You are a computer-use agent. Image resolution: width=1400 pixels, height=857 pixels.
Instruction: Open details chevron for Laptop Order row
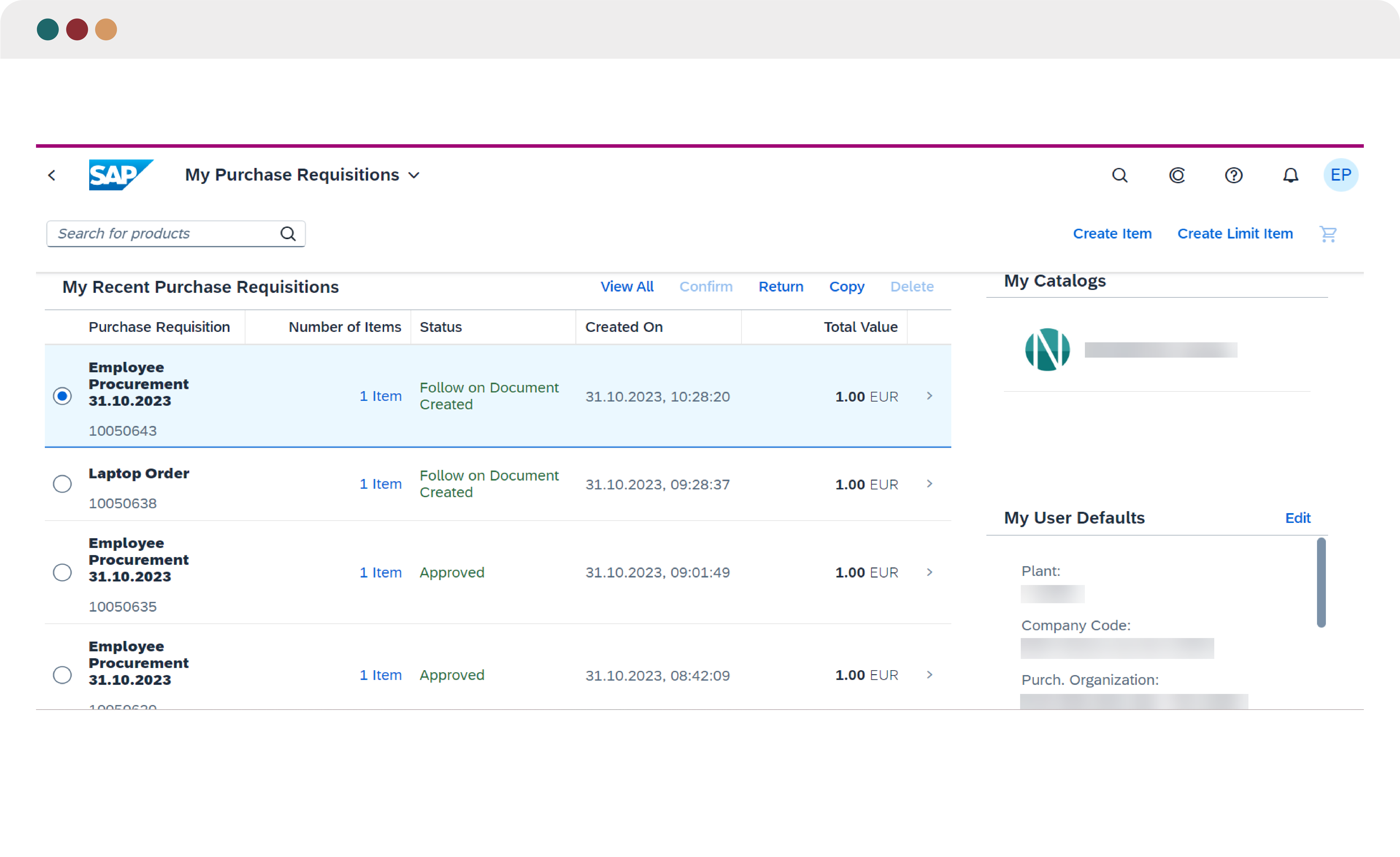pyautogui.click(x=930, y=484)
